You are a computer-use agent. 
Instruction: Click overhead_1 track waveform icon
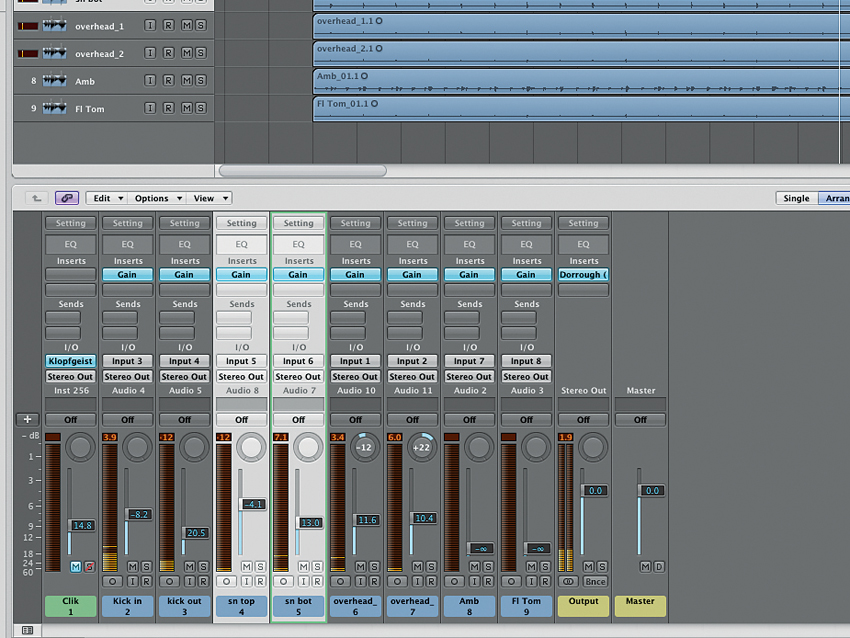pyautogui.click(x=55, y=25)
